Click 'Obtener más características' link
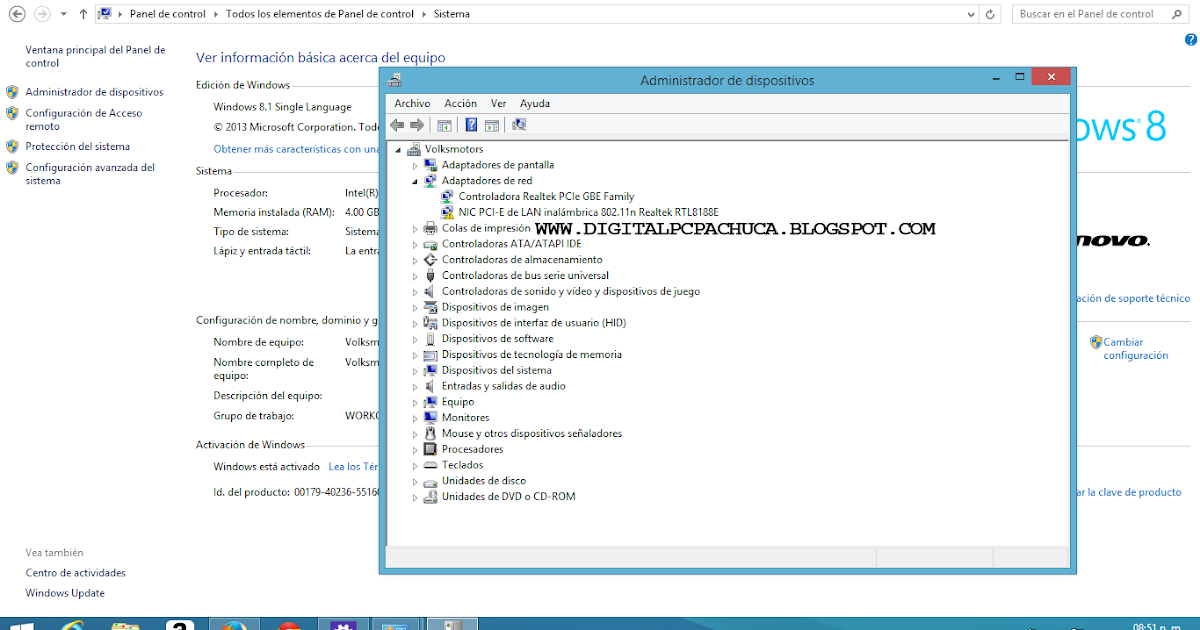 point(296,148)
